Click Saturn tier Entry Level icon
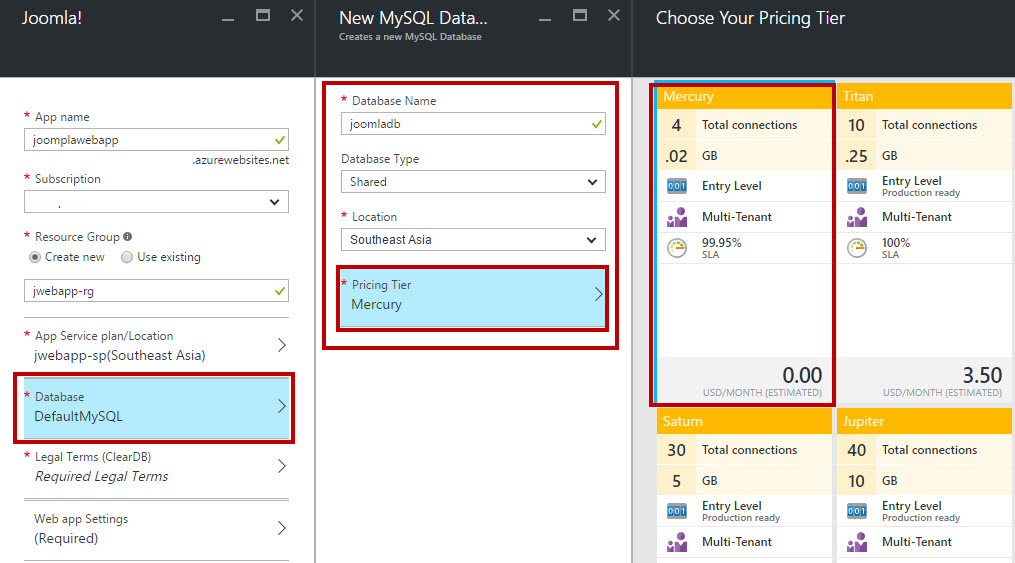Viewport: 1015px width, 563px height. coord(676,511)
